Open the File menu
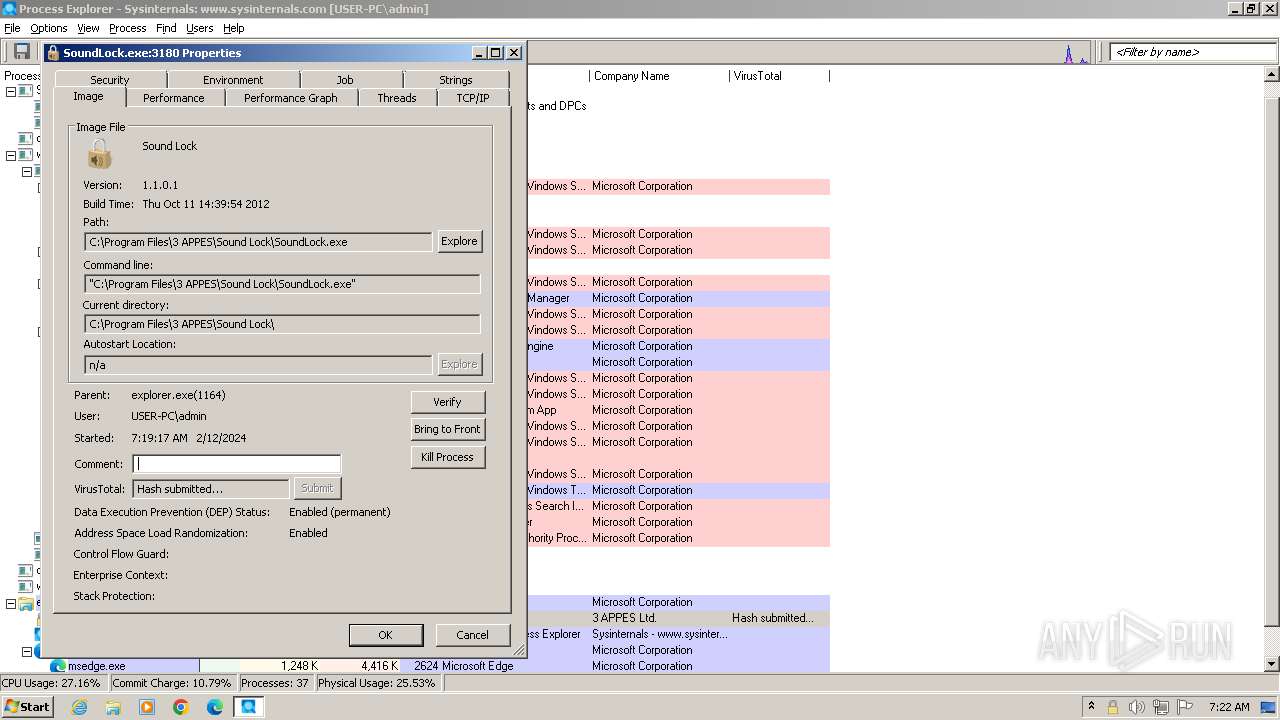 tap(12, 28)
